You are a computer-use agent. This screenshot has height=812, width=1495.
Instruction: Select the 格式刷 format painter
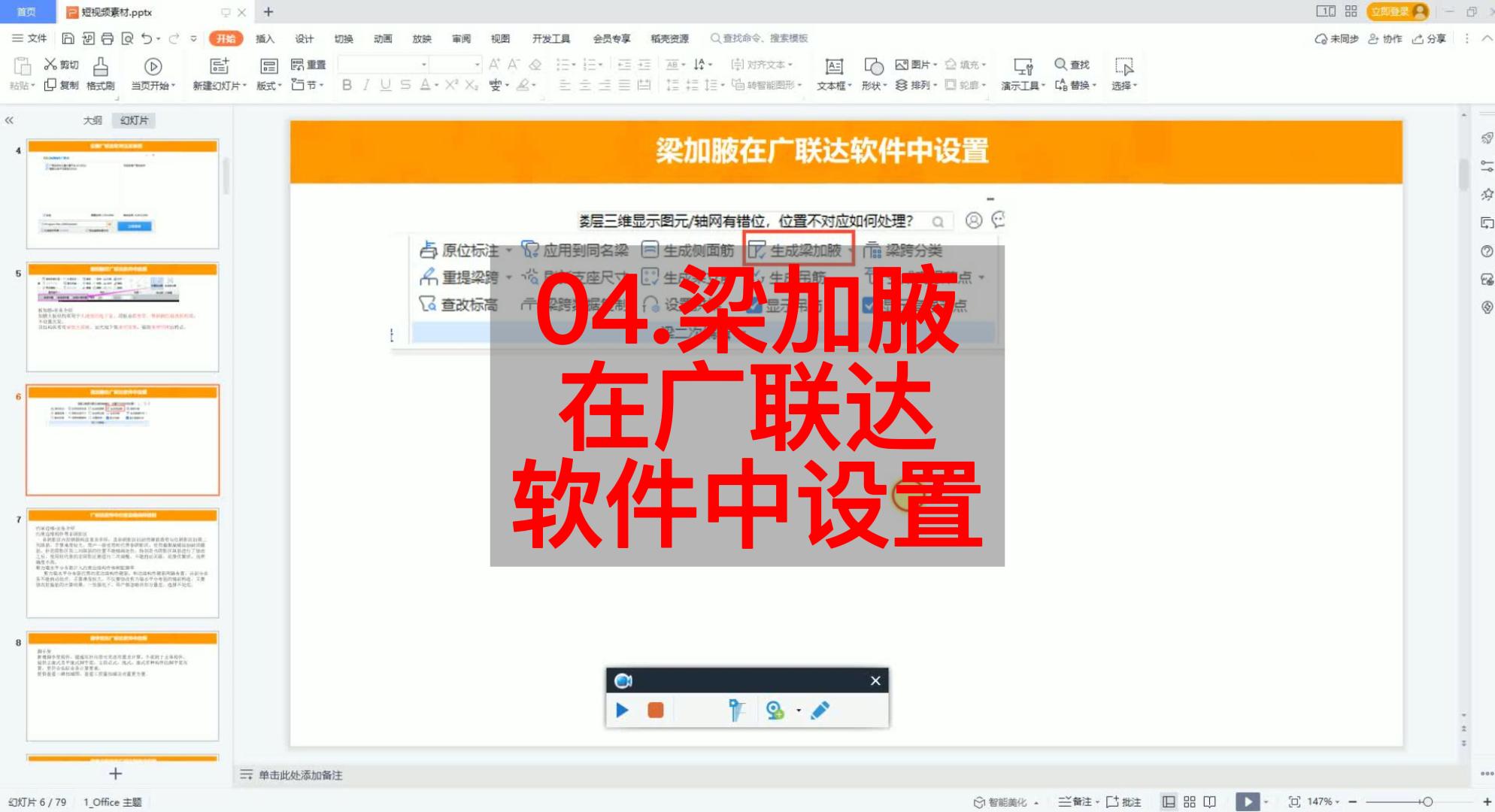pyautogui.click(x=100, y=74)
